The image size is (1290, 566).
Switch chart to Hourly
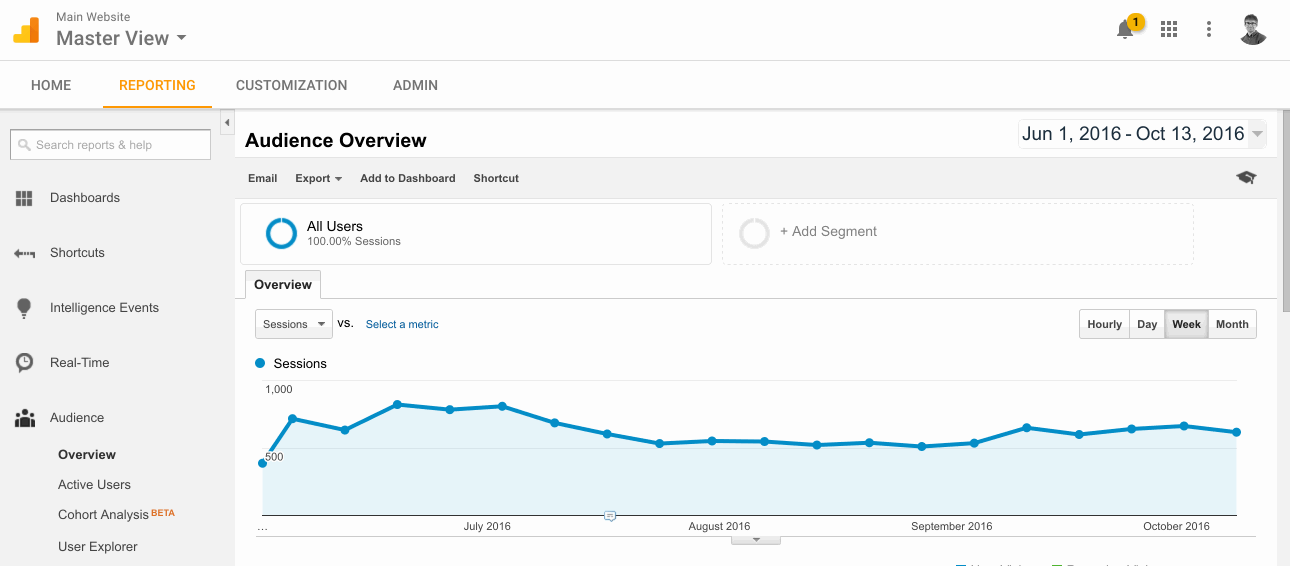click(x=1104, y=324)
